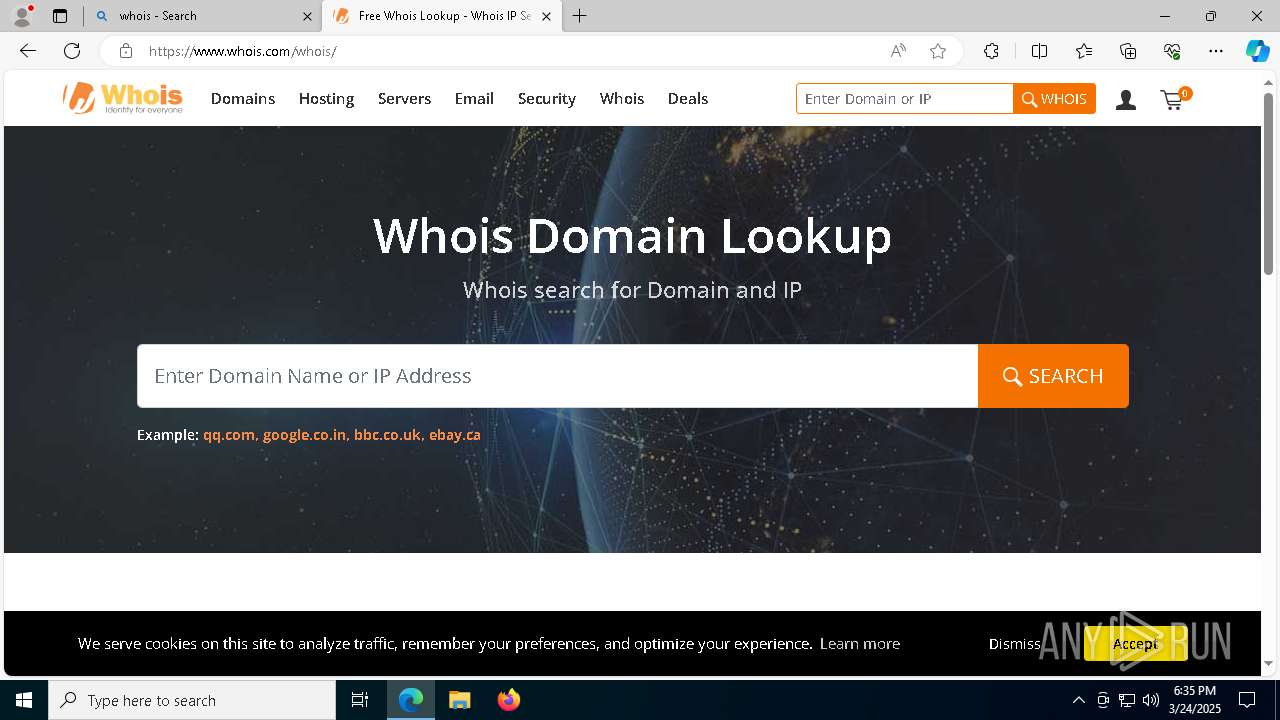This screenshot has height=720, width=1280.
Task: Open the Hosting menu
Action: (x=326, y=98)
